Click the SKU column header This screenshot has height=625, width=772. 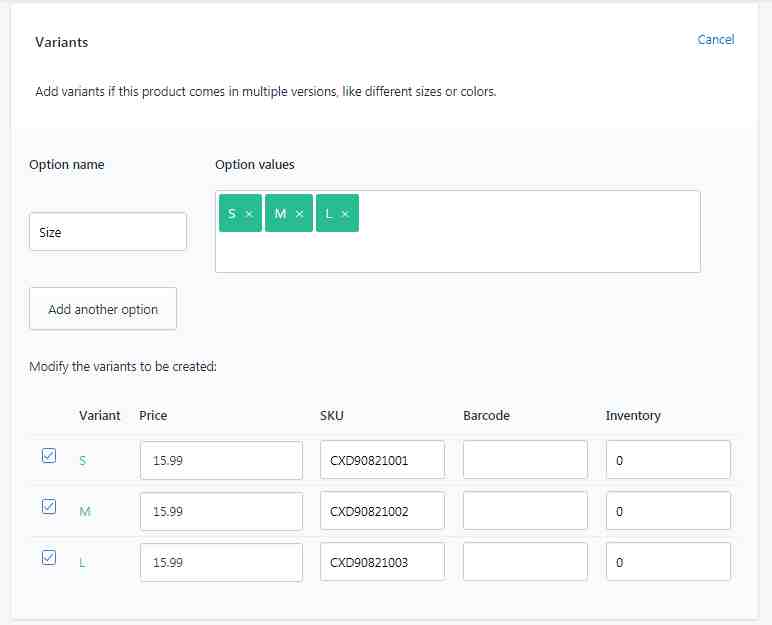point(332,416)
